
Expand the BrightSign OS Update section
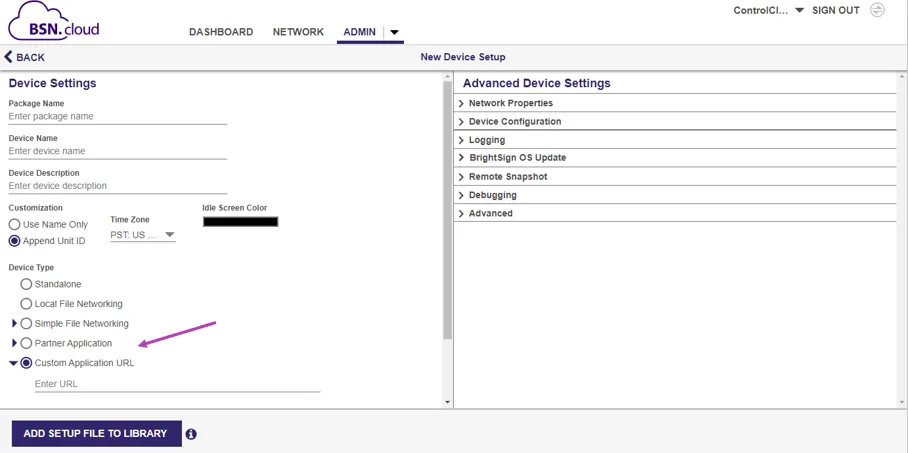(675, 158)
